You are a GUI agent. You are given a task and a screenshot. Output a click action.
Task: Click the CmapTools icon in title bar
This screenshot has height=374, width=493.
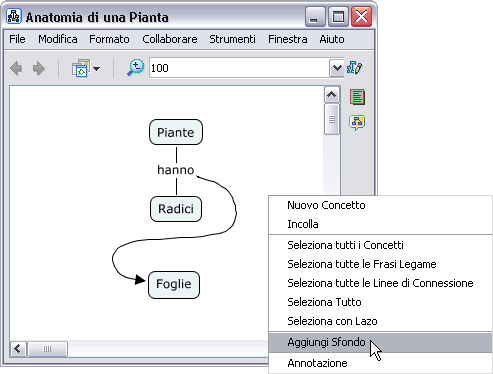(14, 17)
